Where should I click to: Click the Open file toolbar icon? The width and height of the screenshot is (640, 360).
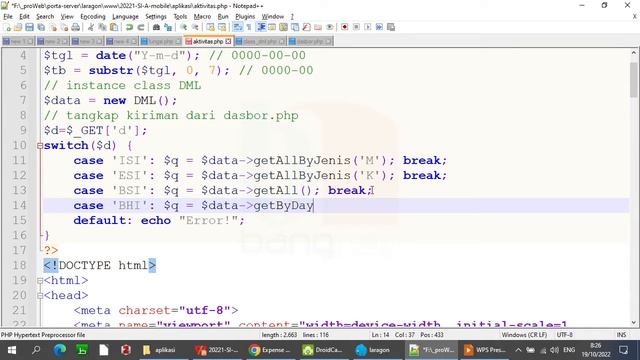click(x=18, y=27)
